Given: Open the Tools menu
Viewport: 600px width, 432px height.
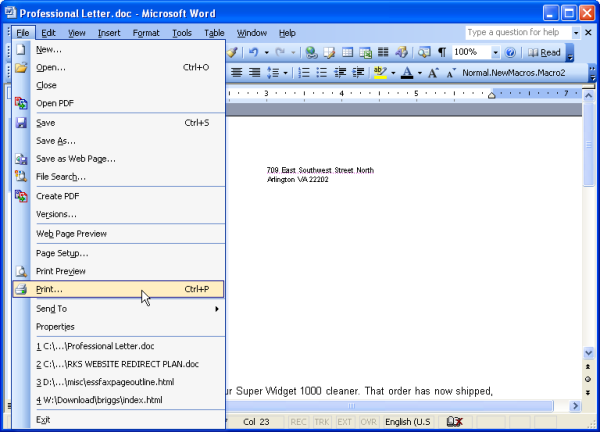Looking at the screenshot, I should [x=182, y=33].
